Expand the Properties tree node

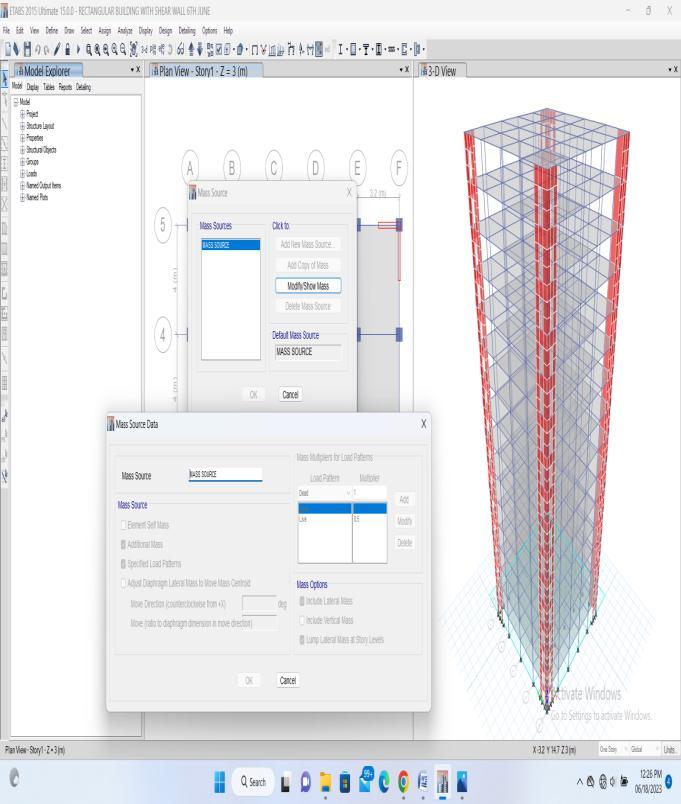click(x=23, y=138)
